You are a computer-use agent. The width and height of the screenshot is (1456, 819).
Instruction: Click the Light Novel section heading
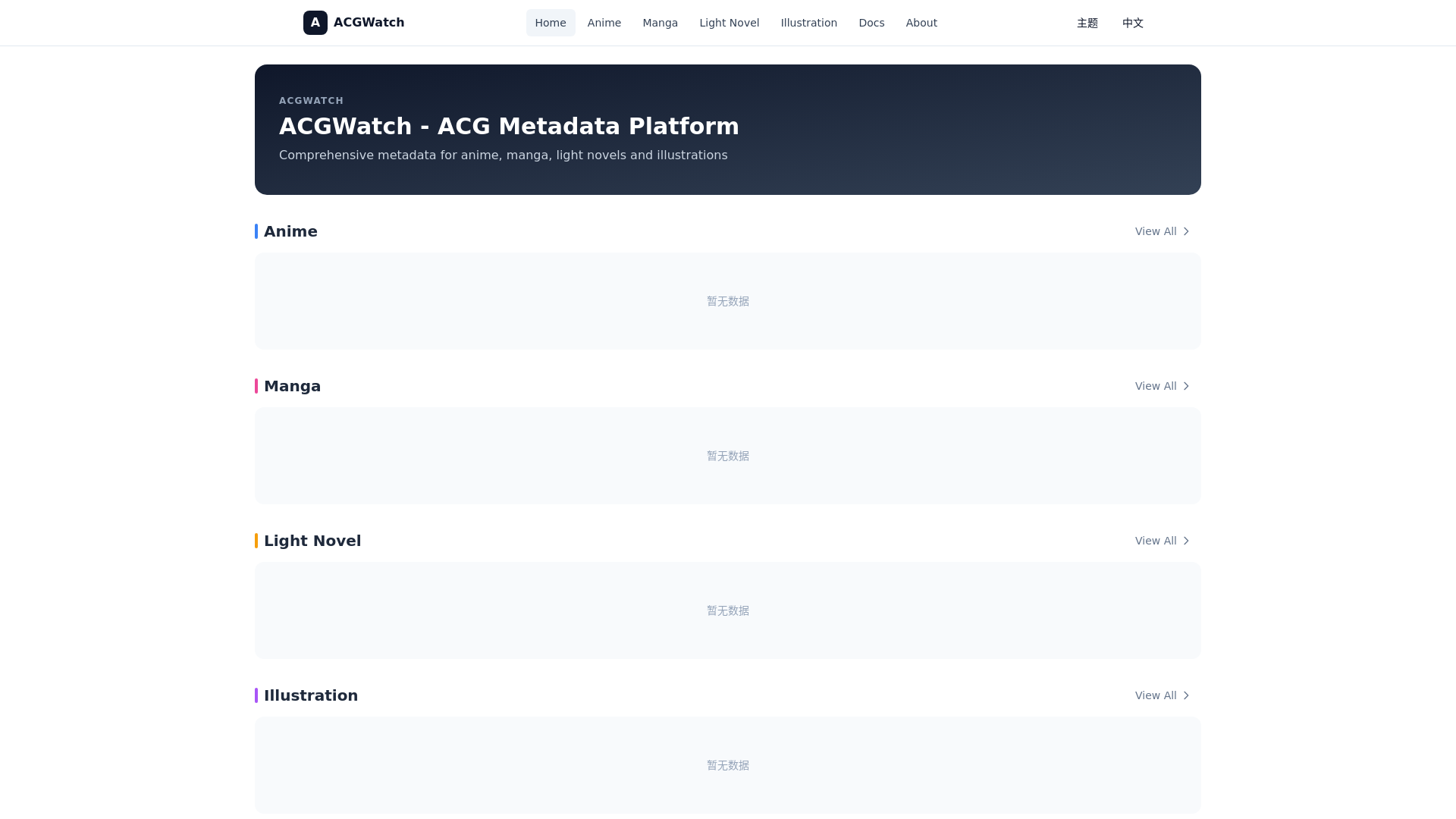[x=312, y=541]
